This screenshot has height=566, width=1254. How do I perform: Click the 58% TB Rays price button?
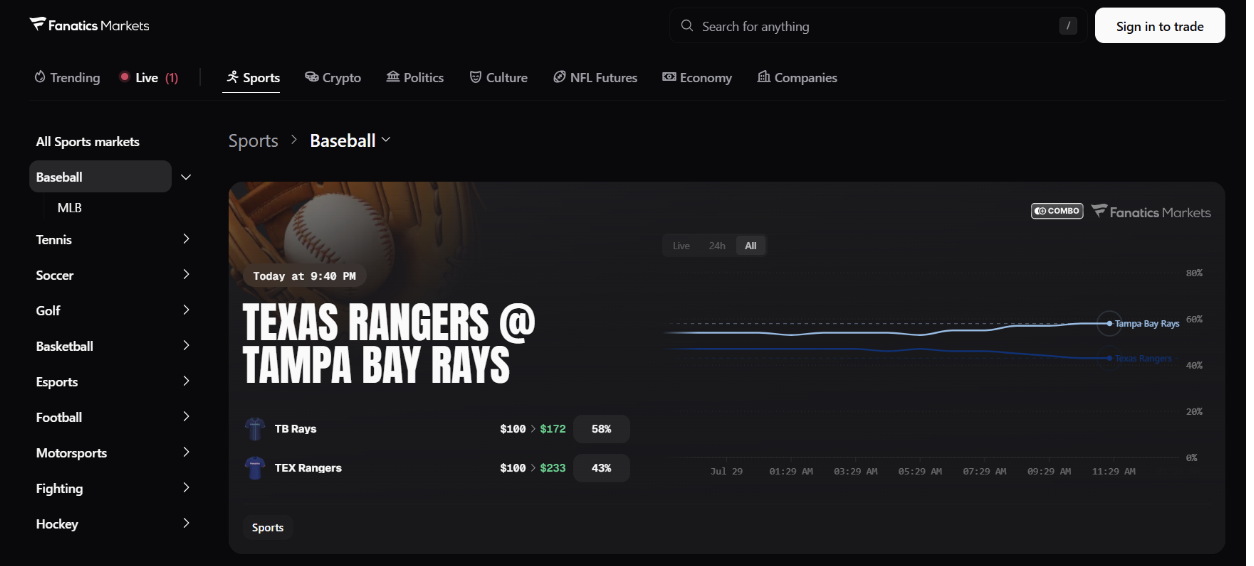point(601,429)
